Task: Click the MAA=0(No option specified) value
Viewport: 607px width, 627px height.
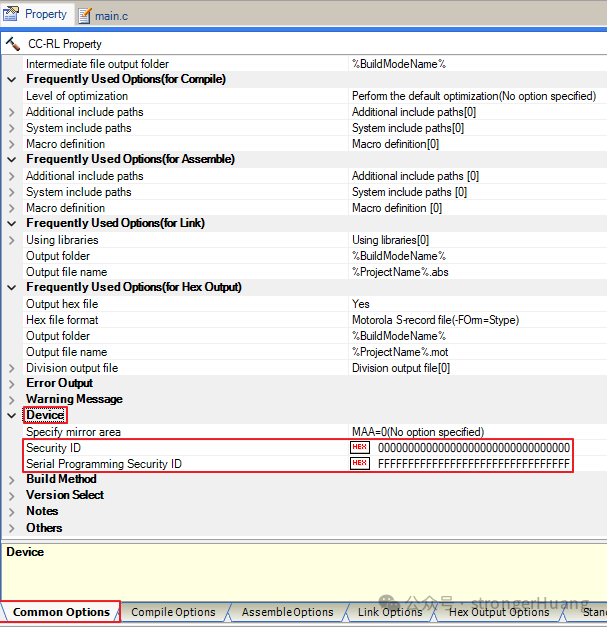Action: click(418, 432)
